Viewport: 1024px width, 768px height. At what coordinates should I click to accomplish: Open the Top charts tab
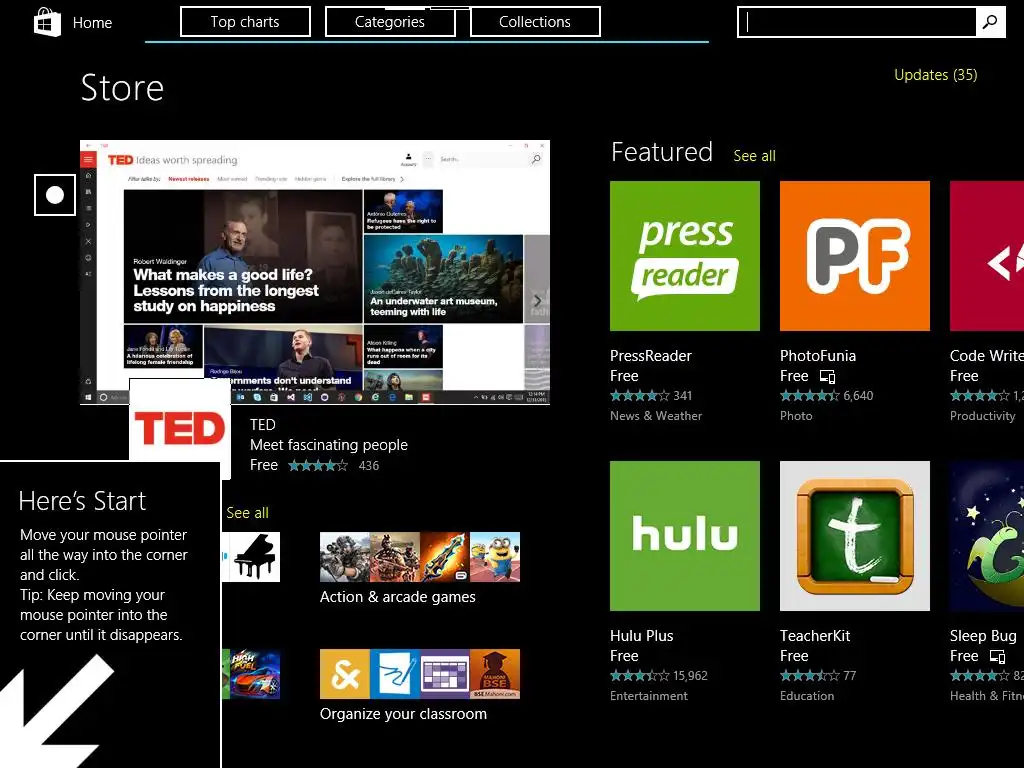pos(245,22)
